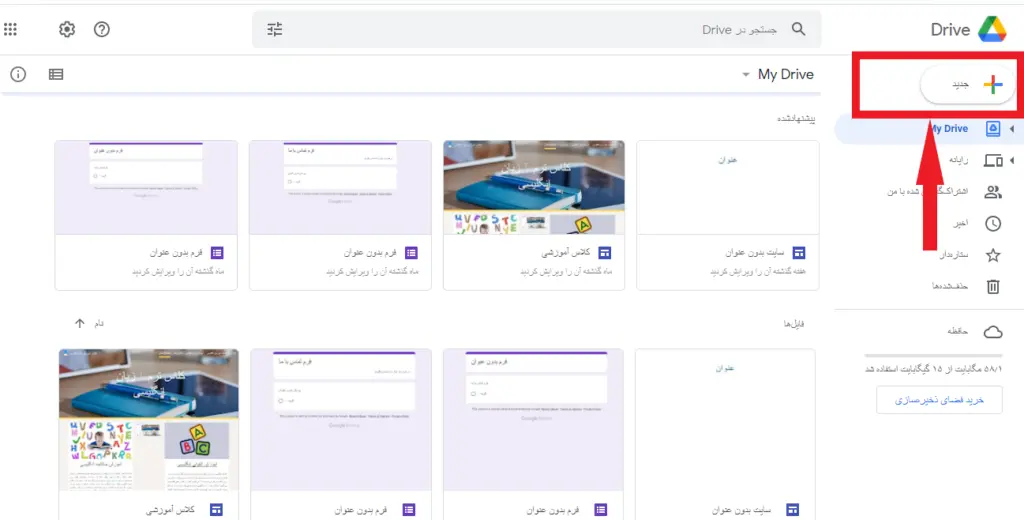
Task: Open the Recent clock section
Action: 992,224
